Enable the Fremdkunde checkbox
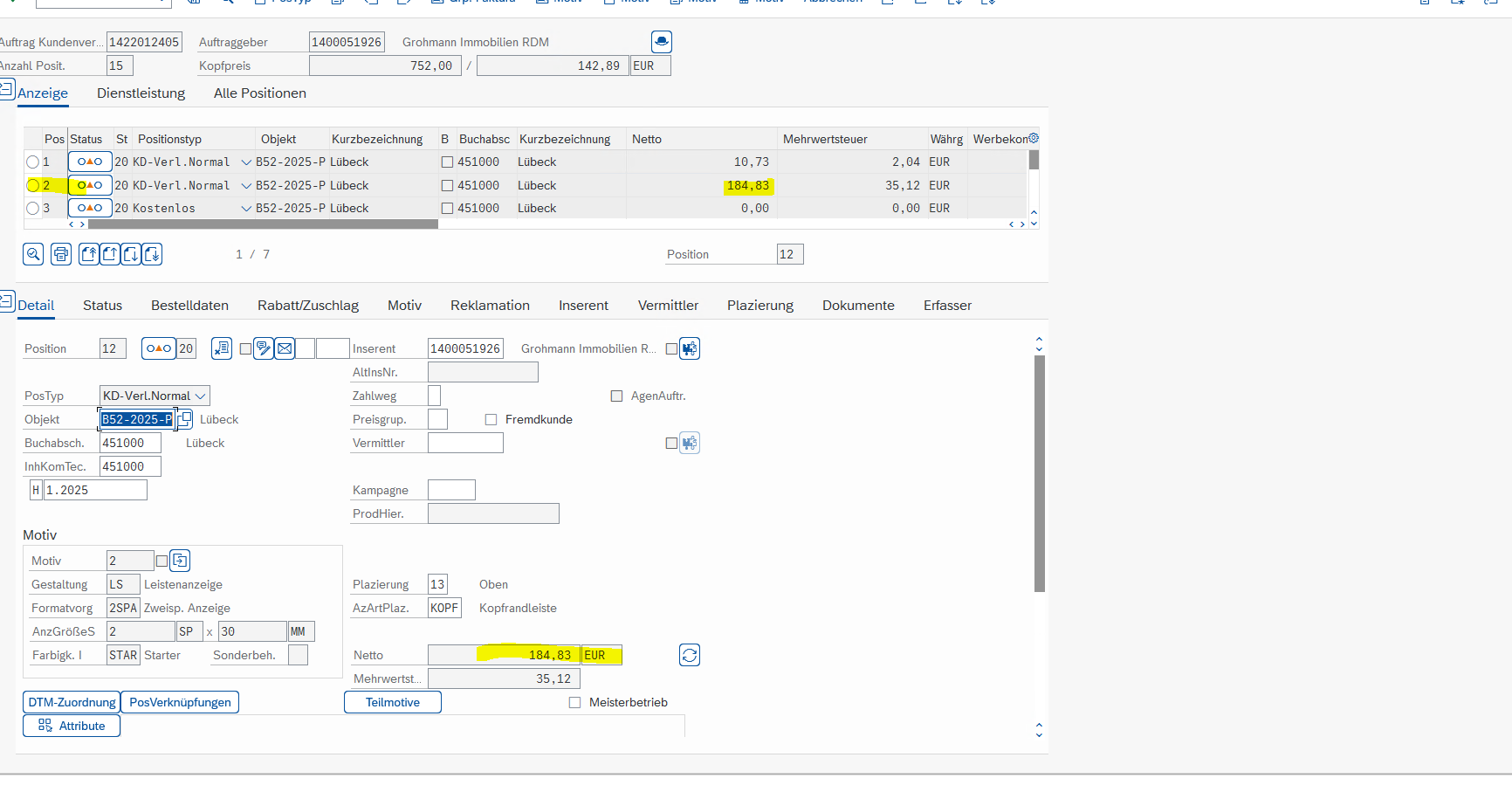Viewport: 1512px width, 792px height. tap(491, 419)
